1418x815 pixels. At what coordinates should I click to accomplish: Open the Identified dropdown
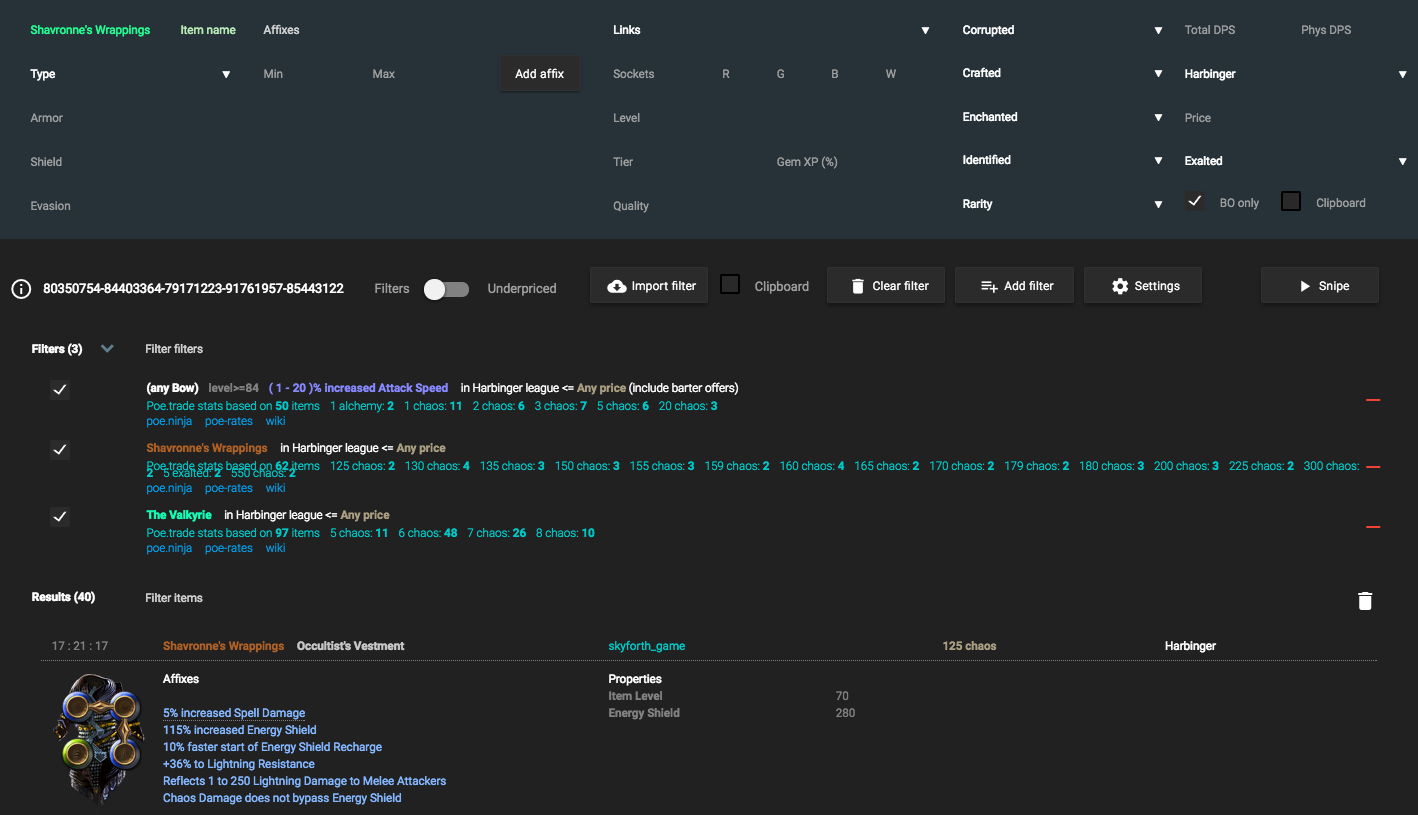pos(1062,160)
